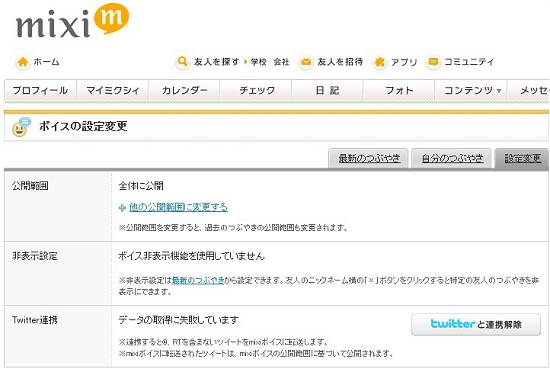Image resolution: width=550 pixels, height=369 pixels.
Task: Click the 公開範囲 row label
Action: pos(30,186)
